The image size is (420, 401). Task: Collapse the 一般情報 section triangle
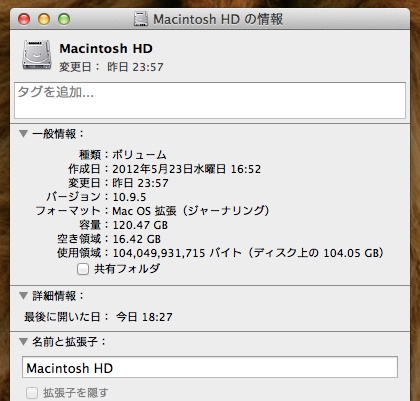click(x=23, y=134)
